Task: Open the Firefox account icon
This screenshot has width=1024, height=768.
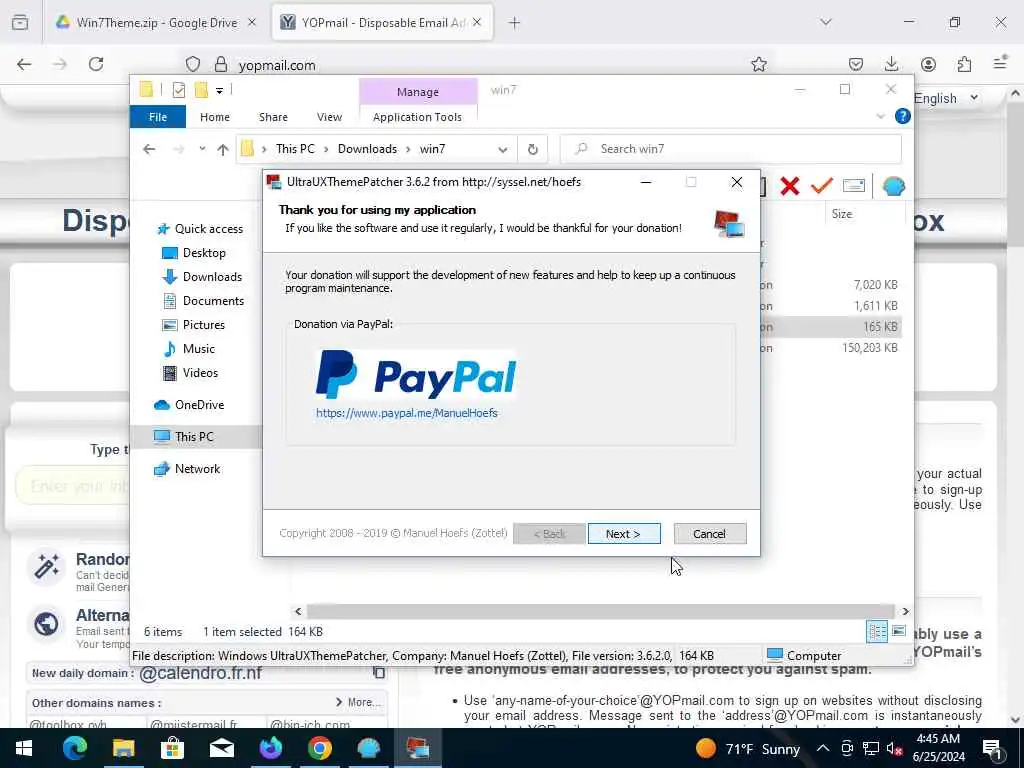Action: pos(928,64)
